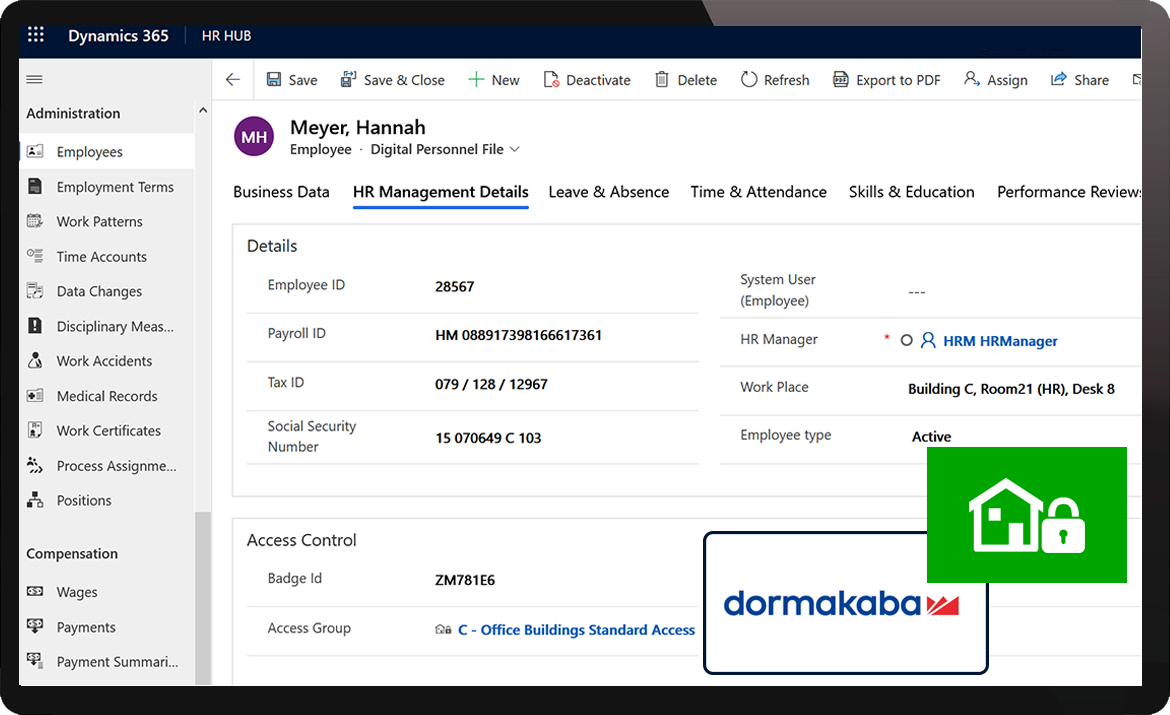
Task: Click the Save & Close icon
Action: (348, 79)
